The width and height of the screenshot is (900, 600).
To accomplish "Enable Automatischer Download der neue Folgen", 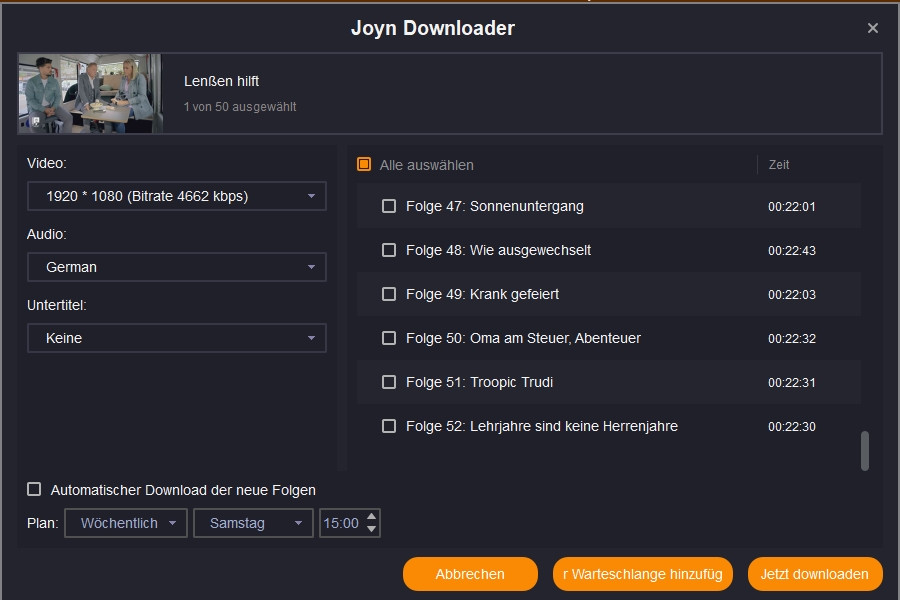I will pyautogui.click(x=34, y=489).
